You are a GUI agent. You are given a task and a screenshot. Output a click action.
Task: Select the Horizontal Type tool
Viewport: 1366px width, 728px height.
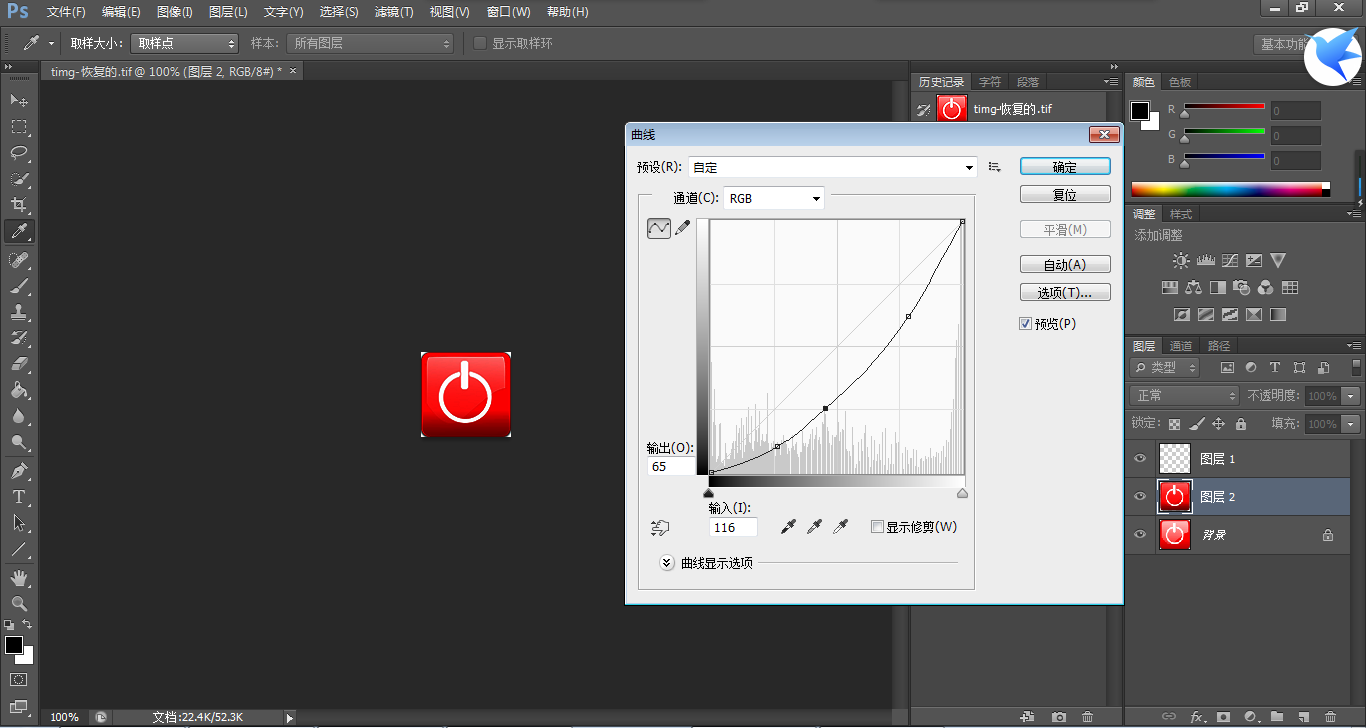pos(19,497)
